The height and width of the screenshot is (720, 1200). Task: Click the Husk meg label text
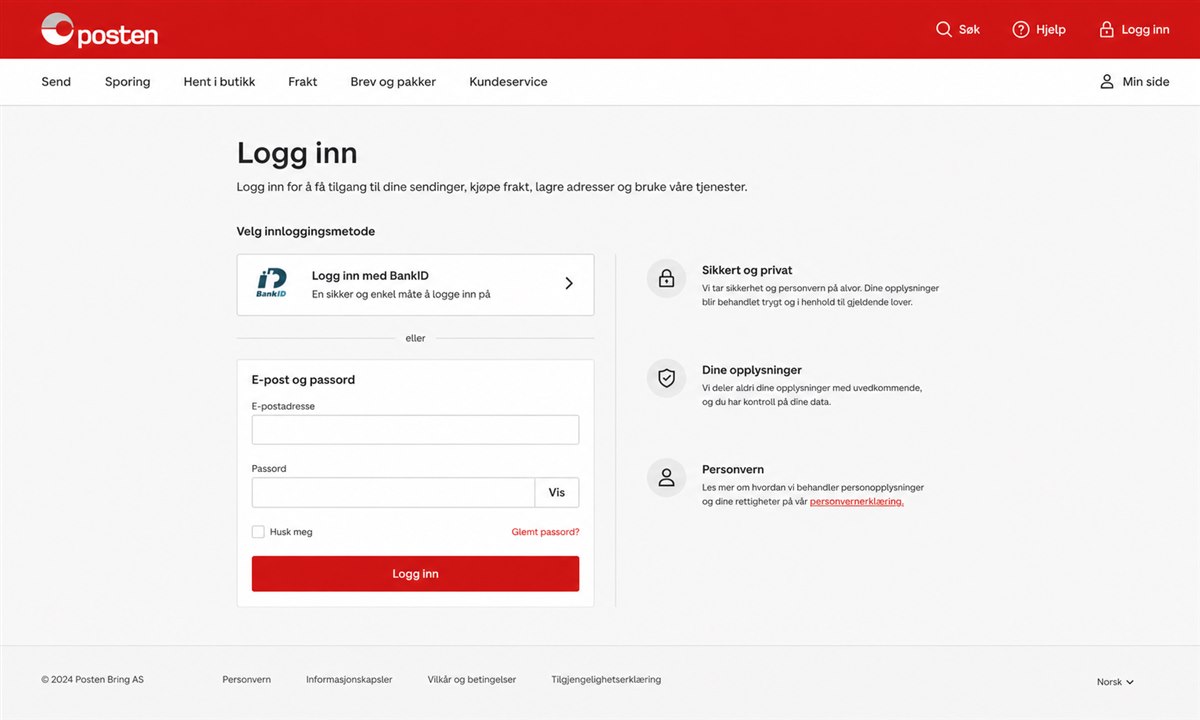(291, 532)
